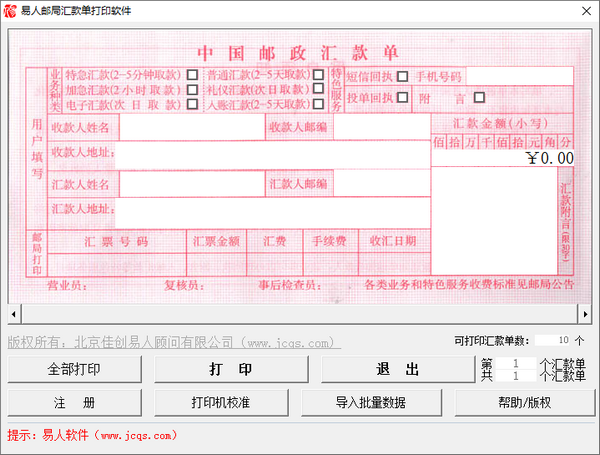Click the 退出 button
This screenshot has height=455, width=600.
pos(398,369)
